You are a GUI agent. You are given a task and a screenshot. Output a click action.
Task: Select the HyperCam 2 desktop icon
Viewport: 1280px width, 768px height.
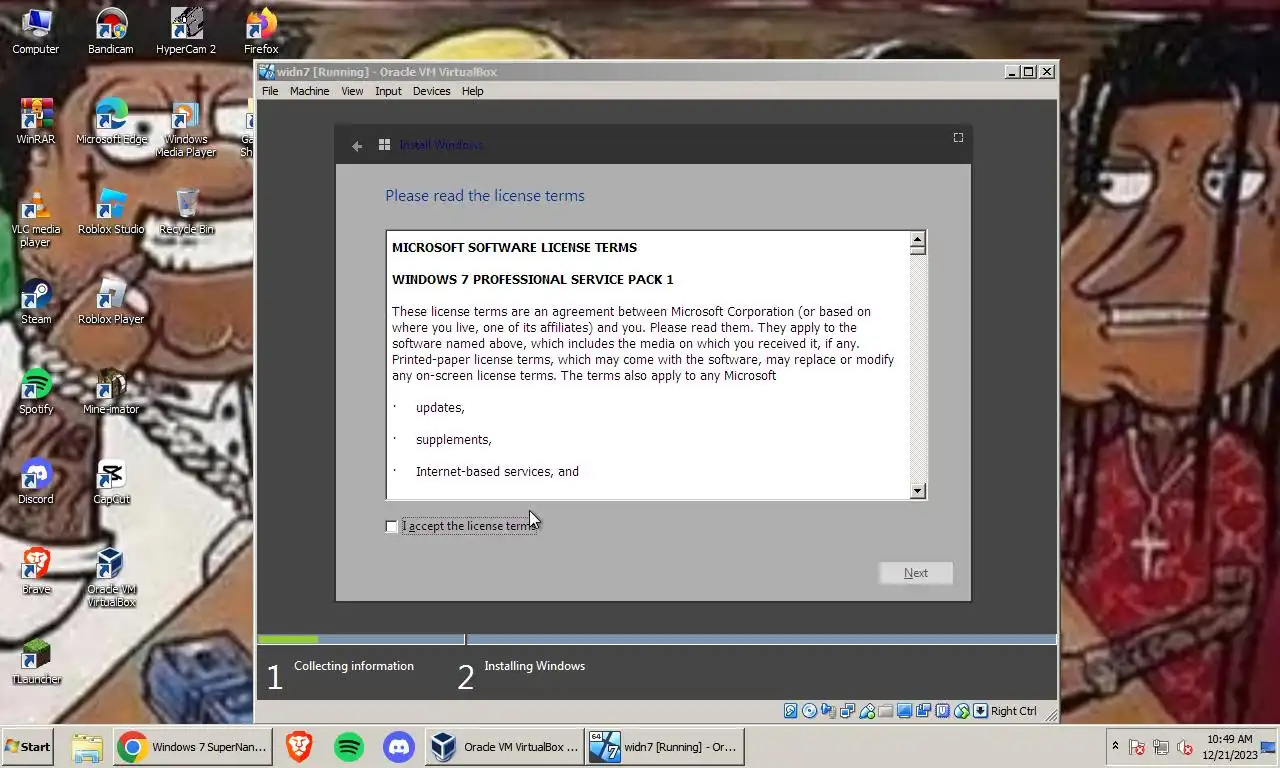186,31
